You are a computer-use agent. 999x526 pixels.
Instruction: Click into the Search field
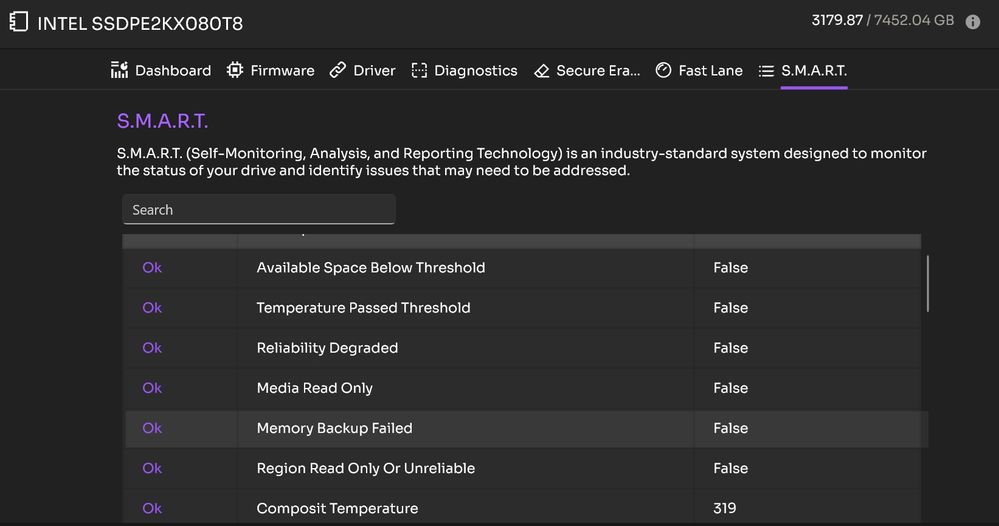pos(258,210)
